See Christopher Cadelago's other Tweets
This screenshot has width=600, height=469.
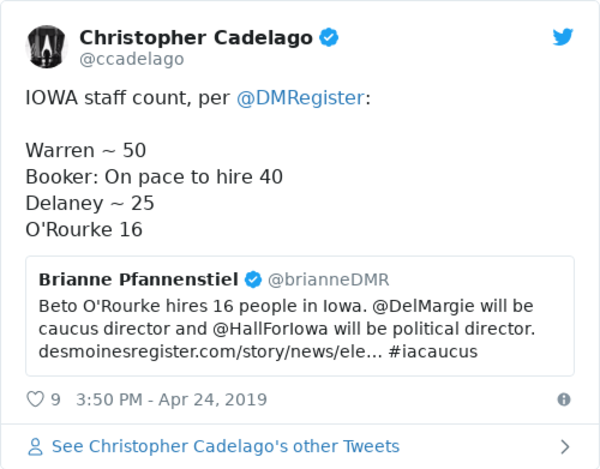click(x=225, y=447)
